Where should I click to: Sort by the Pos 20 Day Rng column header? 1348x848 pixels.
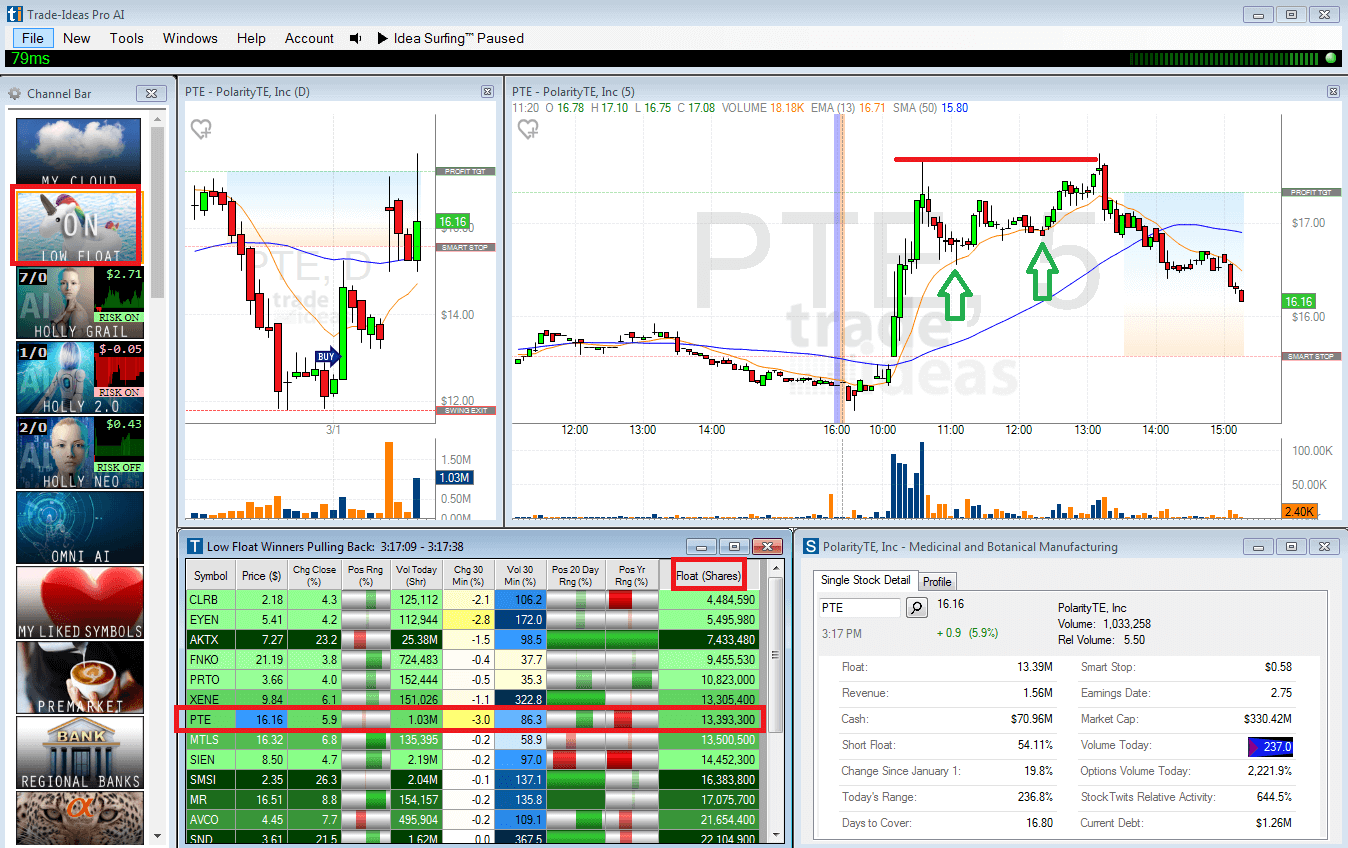577,575
